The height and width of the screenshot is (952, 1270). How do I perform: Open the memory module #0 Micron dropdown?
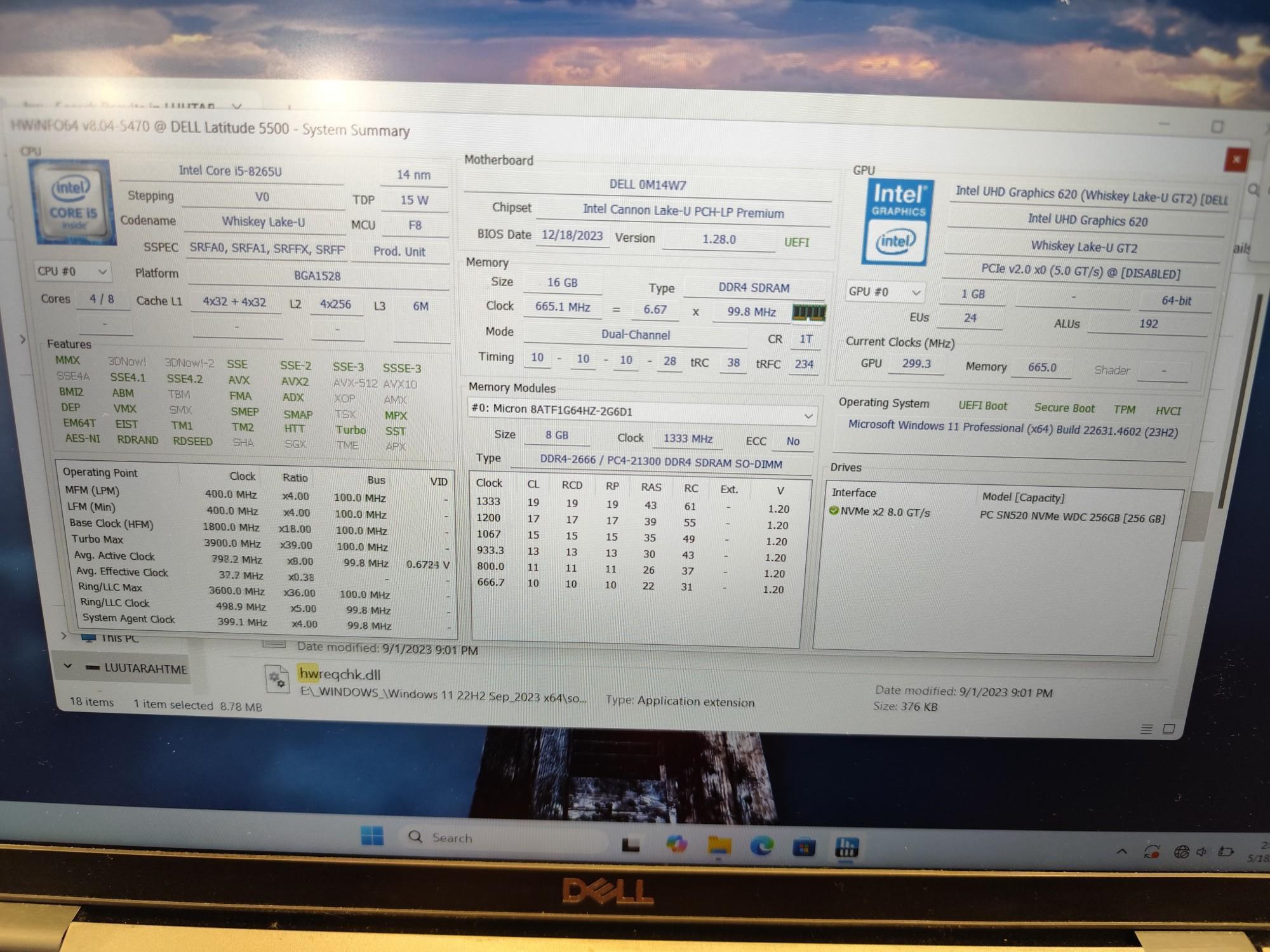(x=641, y=412)
